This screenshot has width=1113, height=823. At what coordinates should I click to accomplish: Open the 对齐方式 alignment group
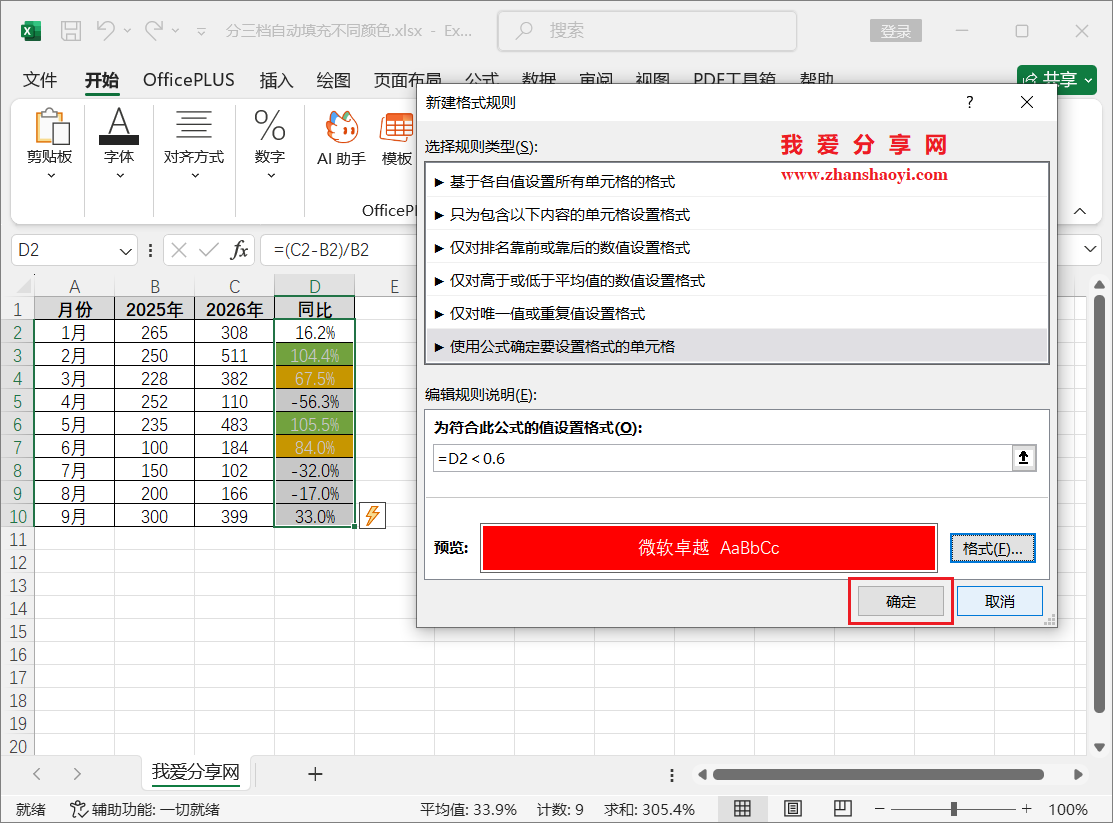click(194, 145)
